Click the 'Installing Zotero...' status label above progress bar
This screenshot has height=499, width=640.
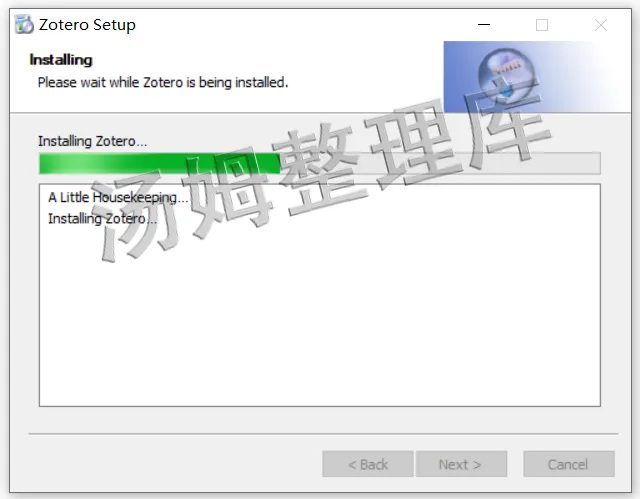[x=93, y=141]
